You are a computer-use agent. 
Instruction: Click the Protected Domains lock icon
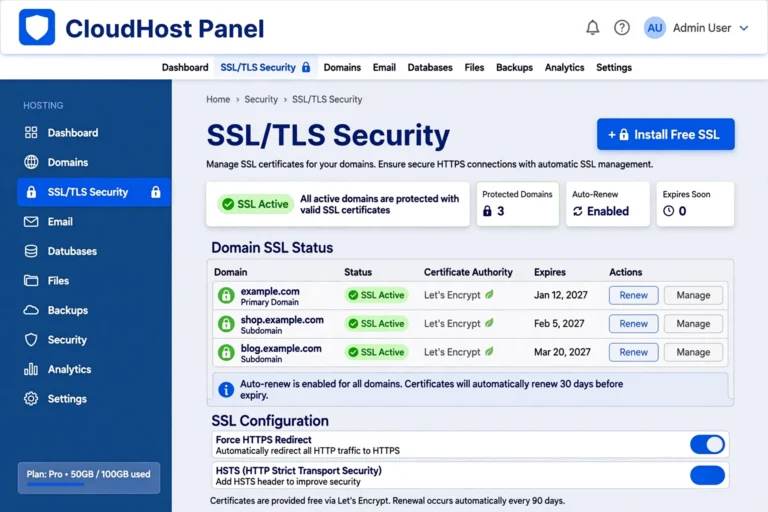click(x=487, y=211)
